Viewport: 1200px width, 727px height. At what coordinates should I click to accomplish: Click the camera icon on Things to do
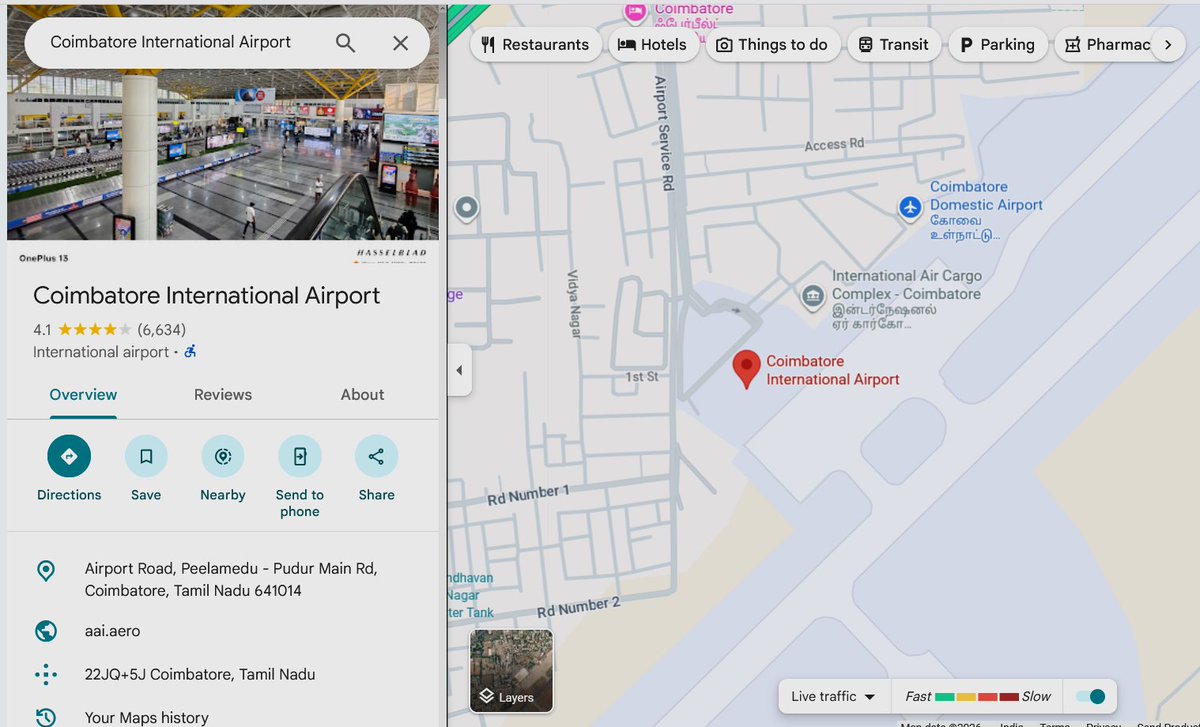click(x=724, y=45)
